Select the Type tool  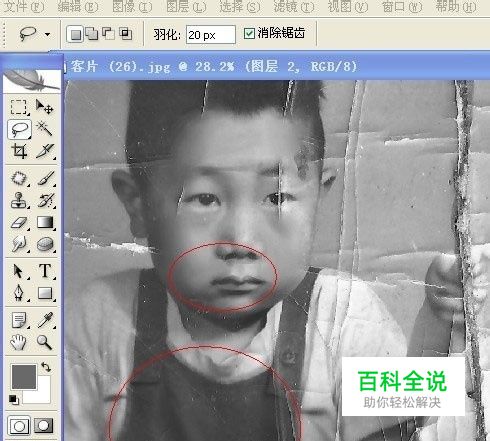45,271
